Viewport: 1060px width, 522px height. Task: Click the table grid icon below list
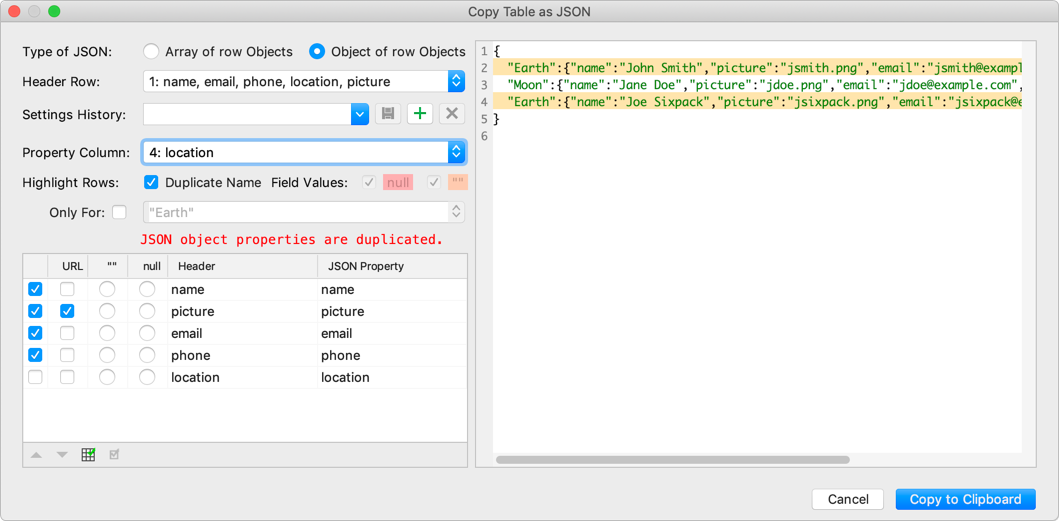coord(88,455)
